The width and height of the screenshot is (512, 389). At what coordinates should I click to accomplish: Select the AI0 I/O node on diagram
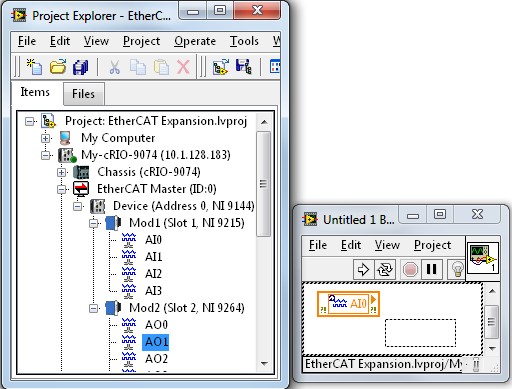(348, 304)
